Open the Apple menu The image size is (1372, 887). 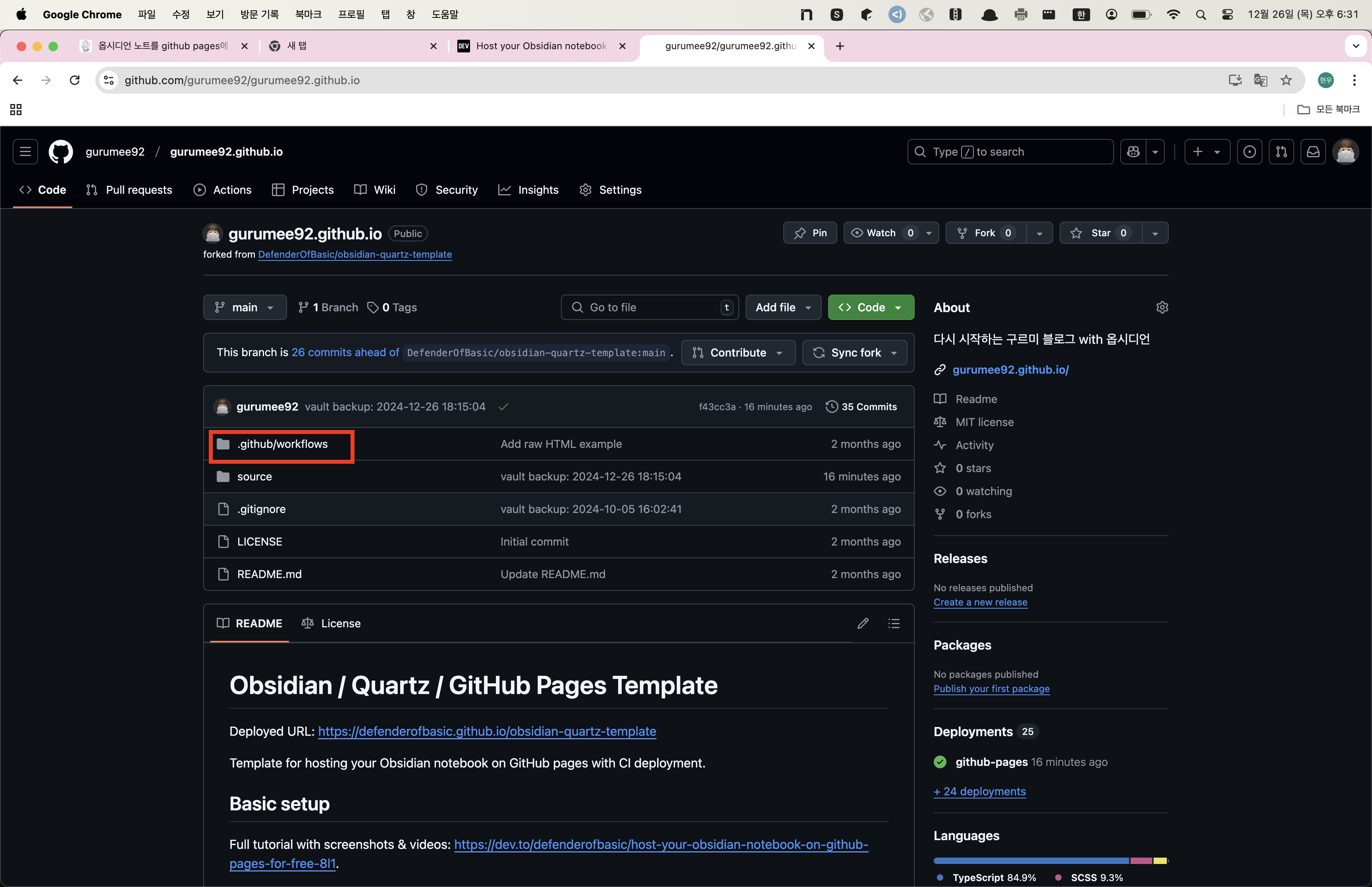[21, 14]
